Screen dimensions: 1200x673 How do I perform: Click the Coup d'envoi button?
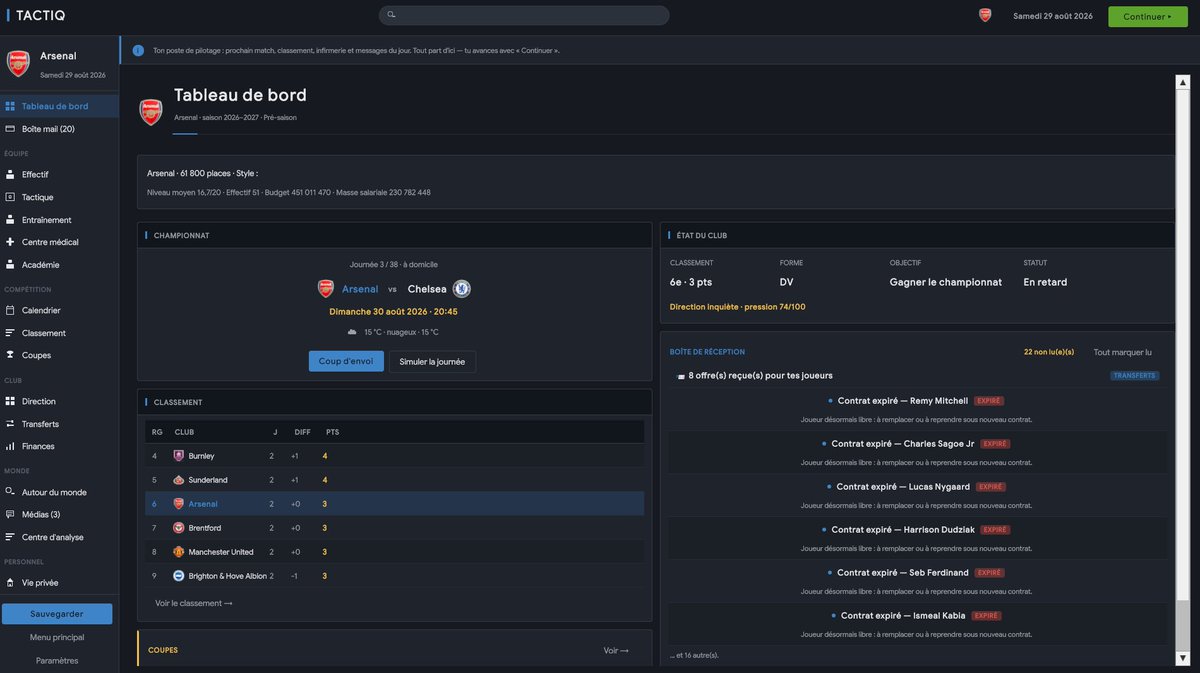coord(346,361)
